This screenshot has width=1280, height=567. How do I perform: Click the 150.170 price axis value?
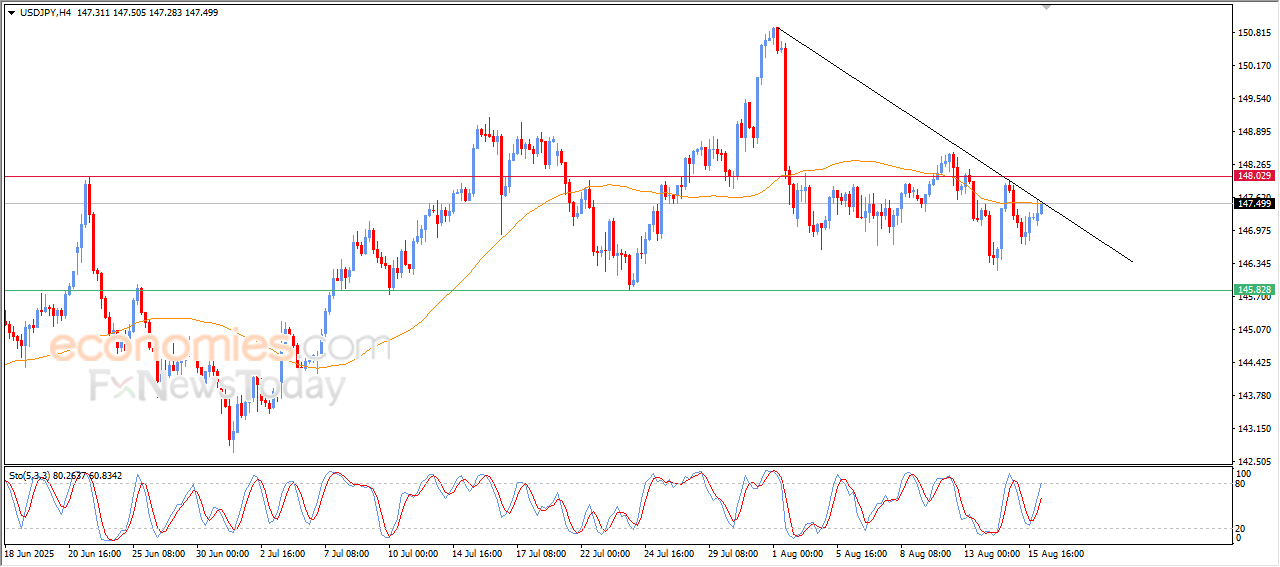[1254, 66]
